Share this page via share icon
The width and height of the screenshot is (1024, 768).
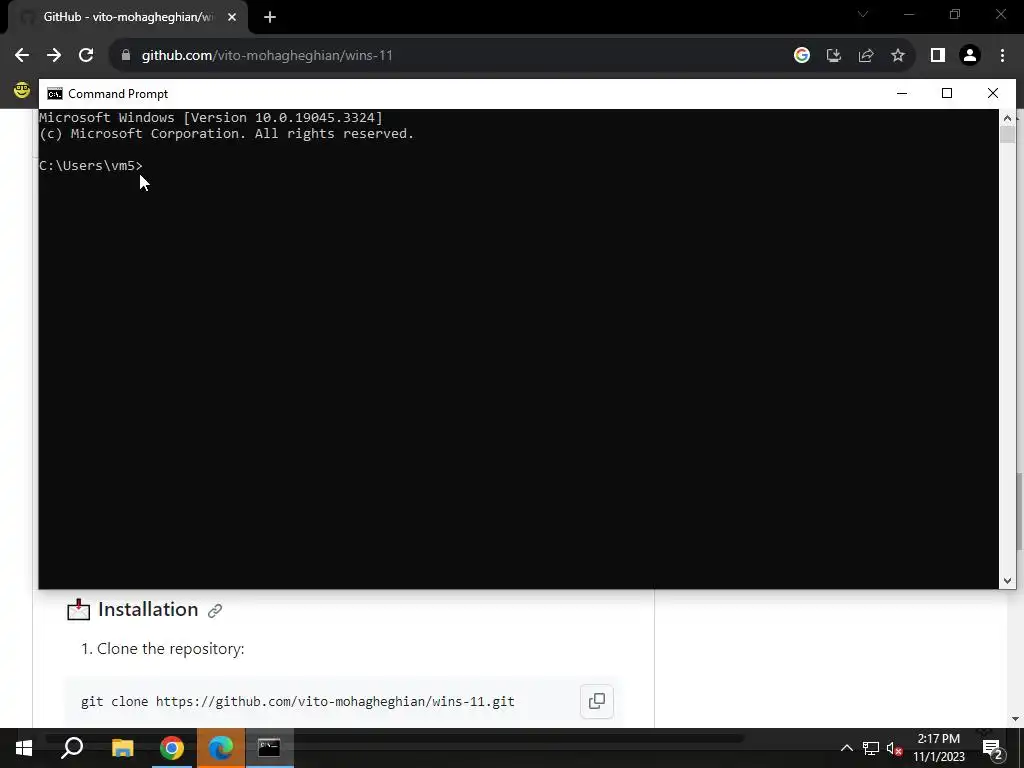866,56
